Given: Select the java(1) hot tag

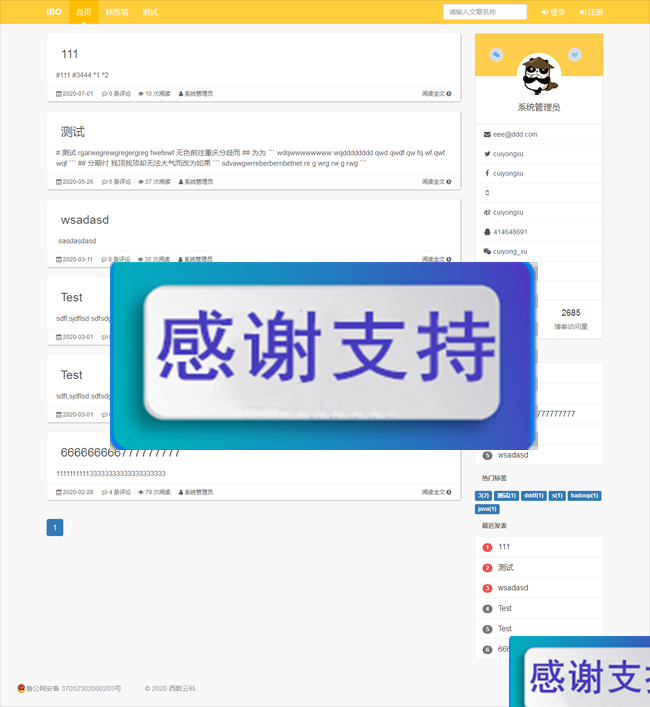Looking at the screenshot, I should coord(487,509).
